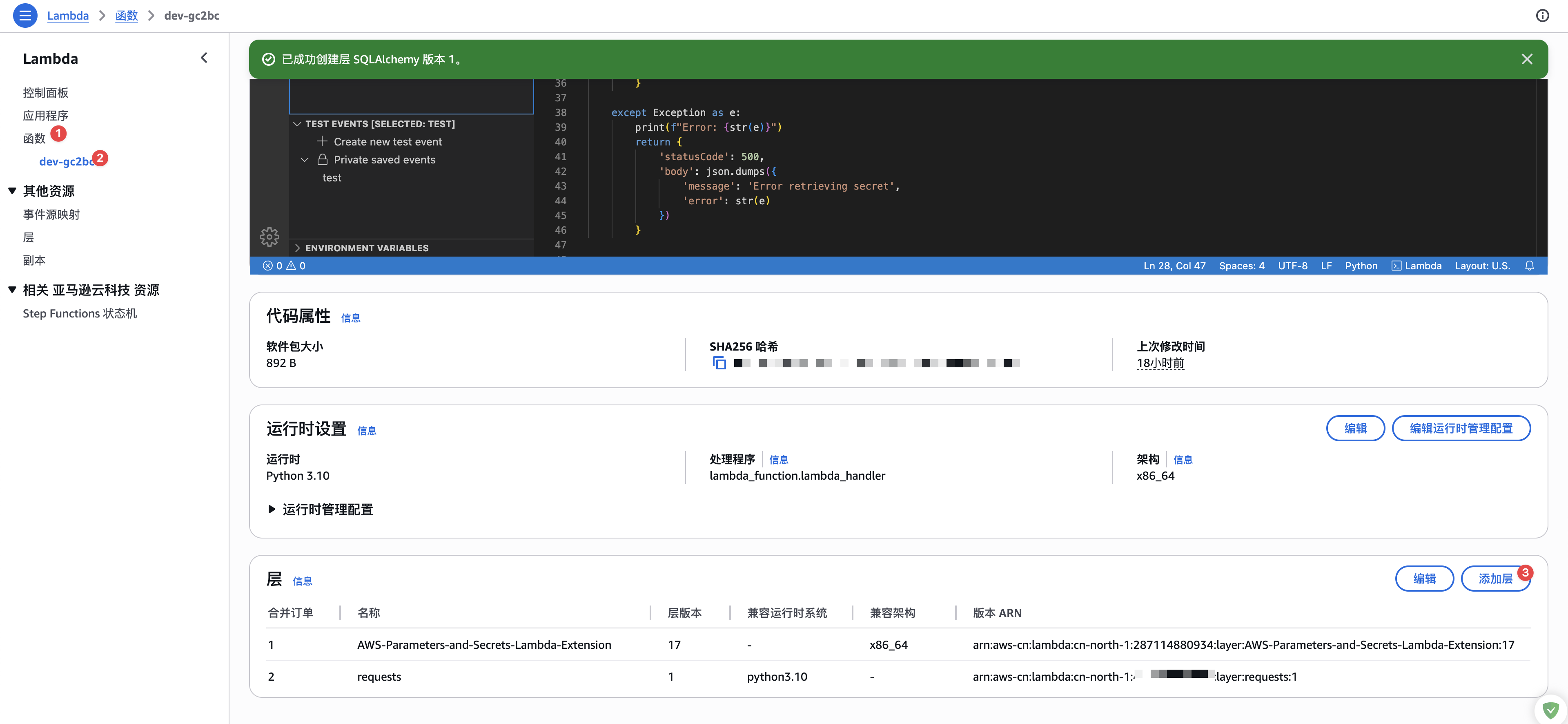Open 控制面板 in the sidebar
1568x724 pixels.
pos(46,93)
